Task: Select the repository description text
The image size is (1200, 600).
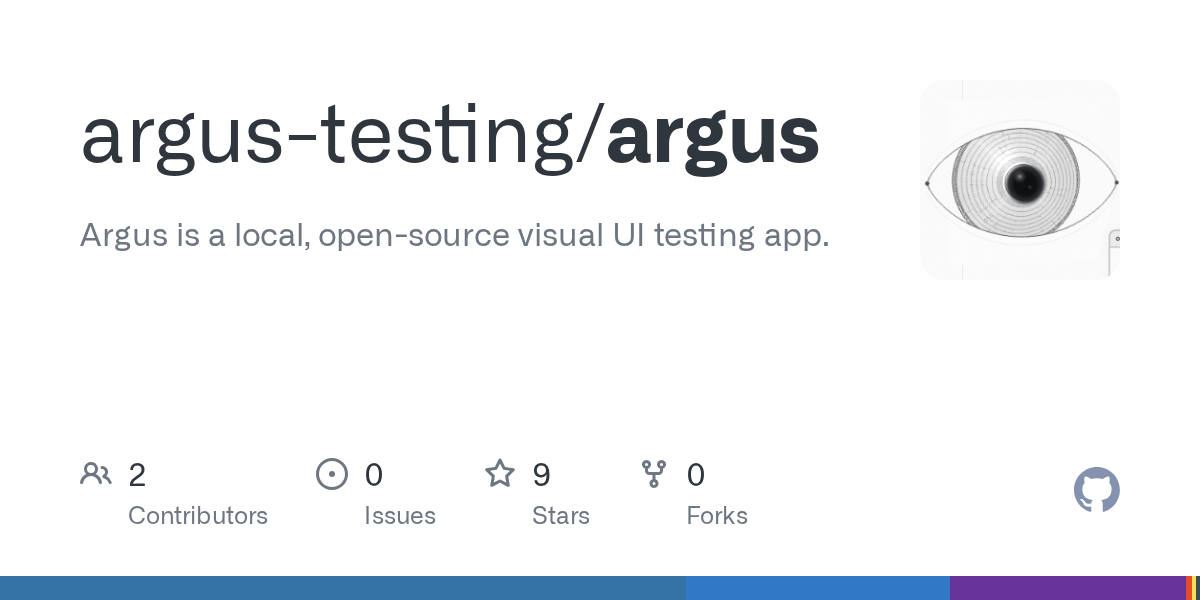Action: point(455,236)
